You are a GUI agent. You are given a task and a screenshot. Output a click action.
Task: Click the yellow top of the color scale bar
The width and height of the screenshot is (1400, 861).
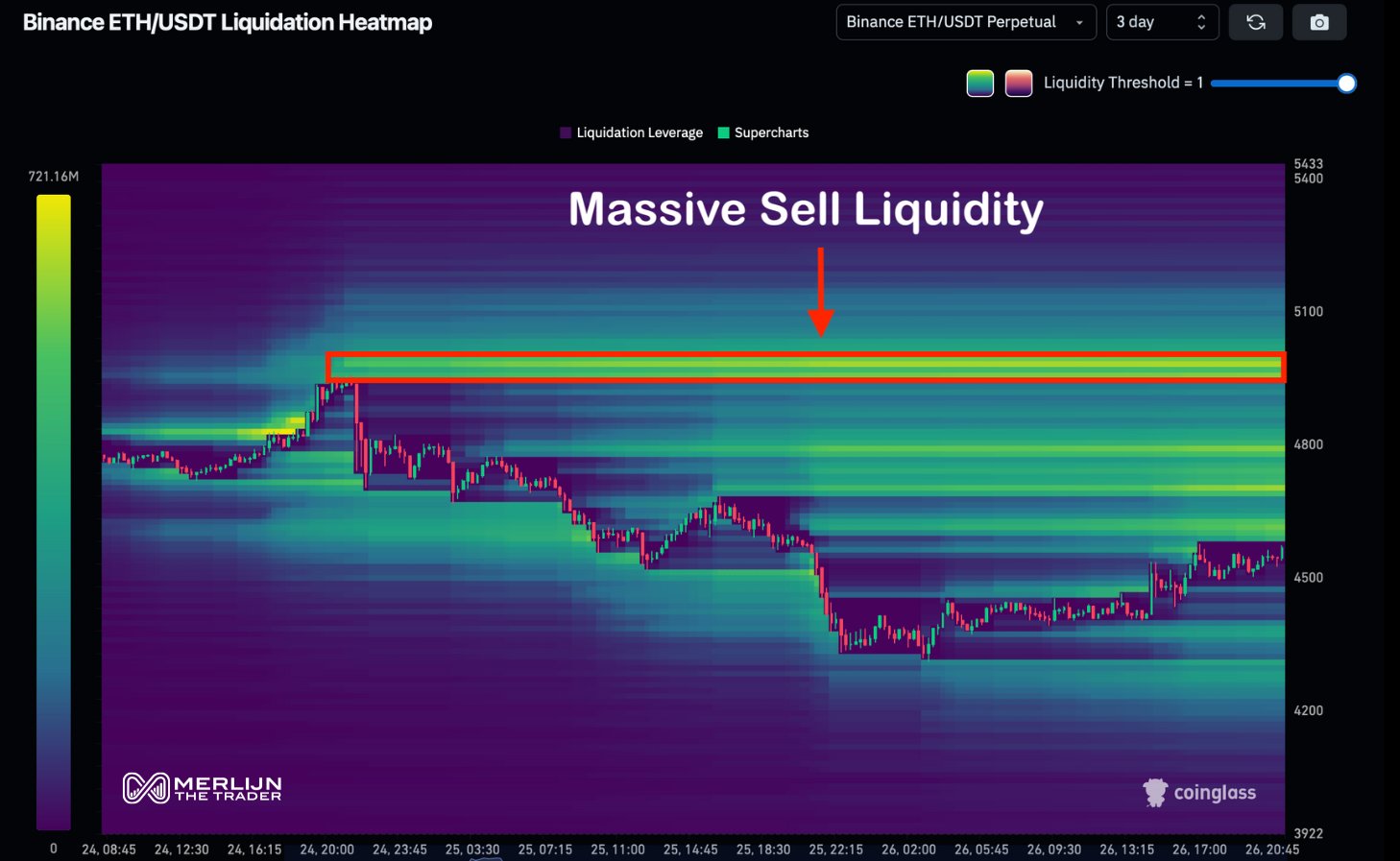click(54, 206)
